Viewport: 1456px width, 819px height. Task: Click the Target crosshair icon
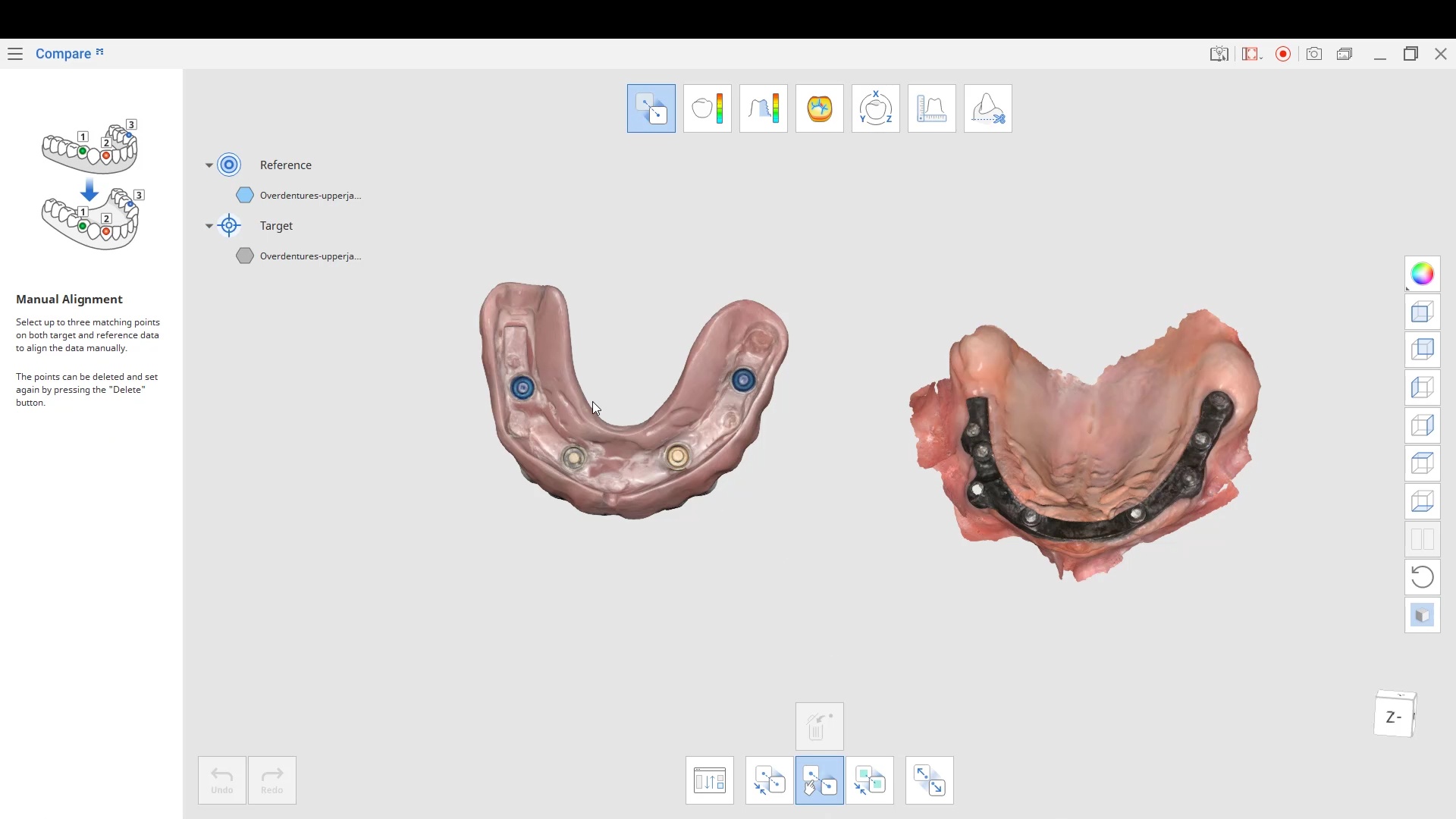229,225
